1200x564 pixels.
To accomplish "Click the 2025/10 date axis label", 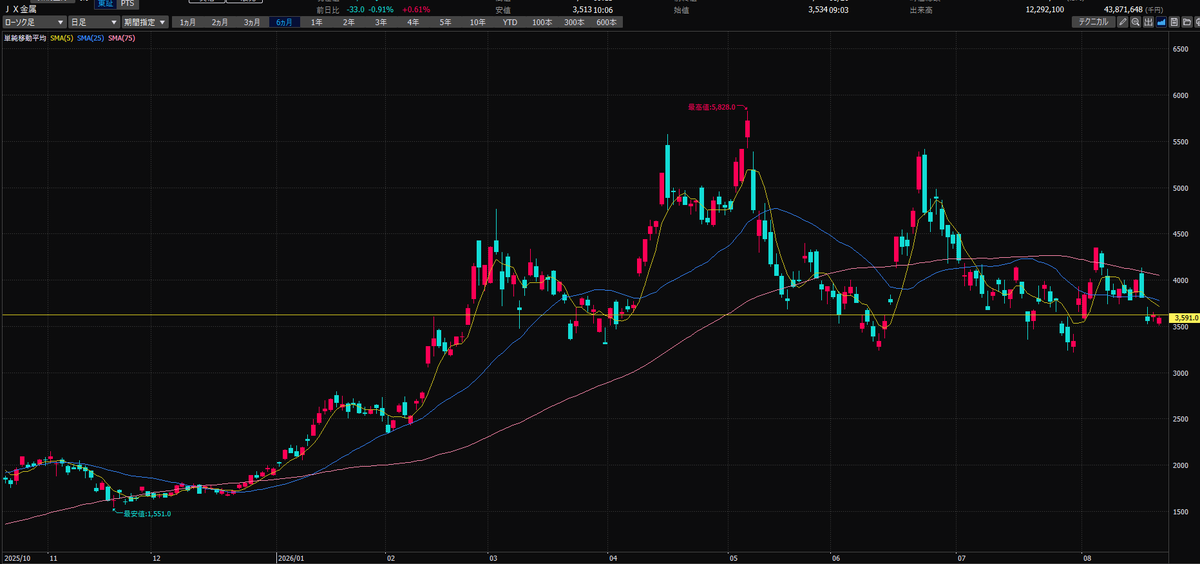I will coord(17,558).
